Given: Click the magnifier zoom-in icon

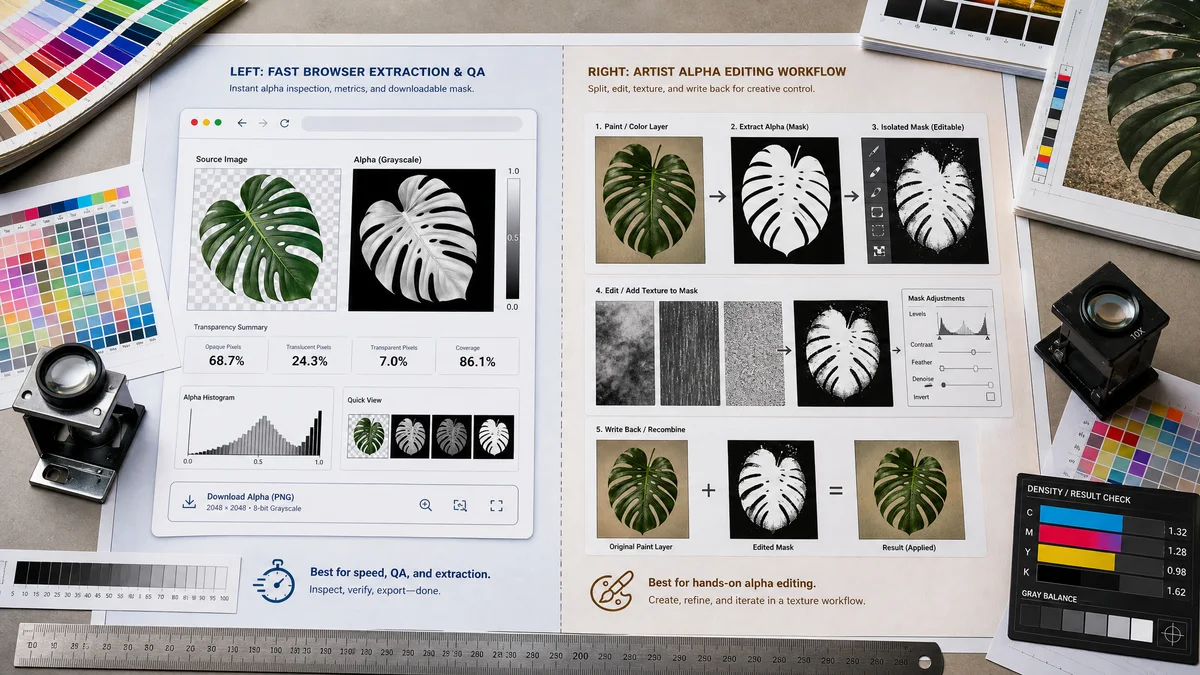Looking at the screenshot, I should click(425, 505).
